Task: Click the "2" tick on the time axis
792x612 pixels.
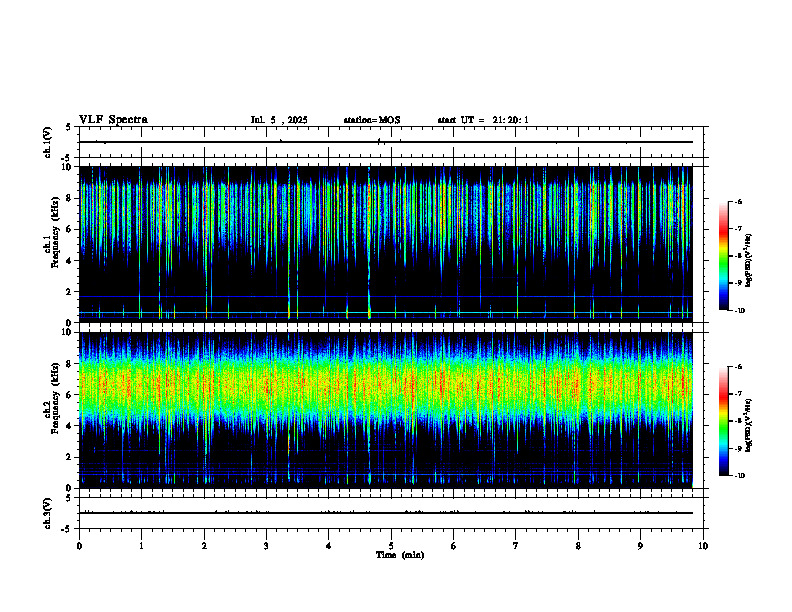Action: (x=204, y=546)
